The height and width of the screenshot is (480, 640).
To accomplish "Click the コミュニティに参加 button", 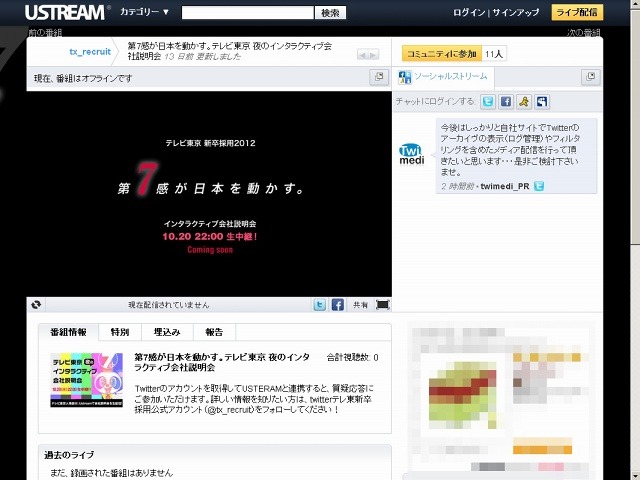I will click(x=442, y=53).
